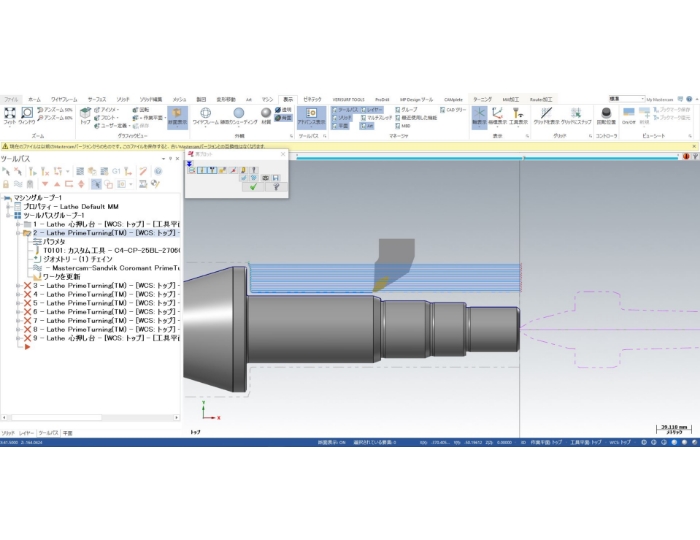
Task: Click the backplot progress slider bar
Action: point(488,157)
